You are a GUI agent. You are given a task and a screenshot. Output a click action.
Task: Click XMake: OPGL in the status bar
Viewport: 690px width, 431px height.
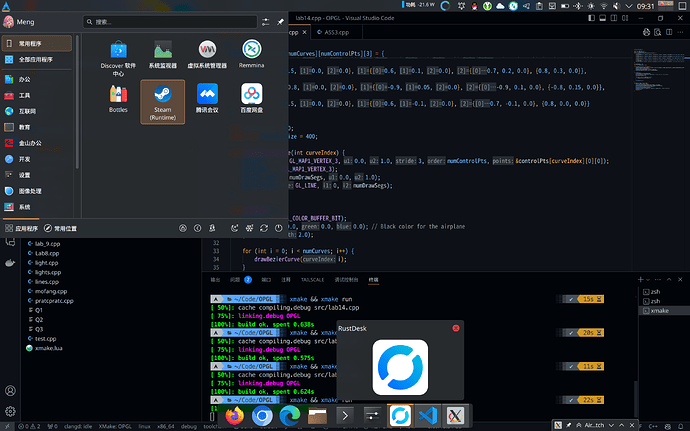click(x=115, y=426)
